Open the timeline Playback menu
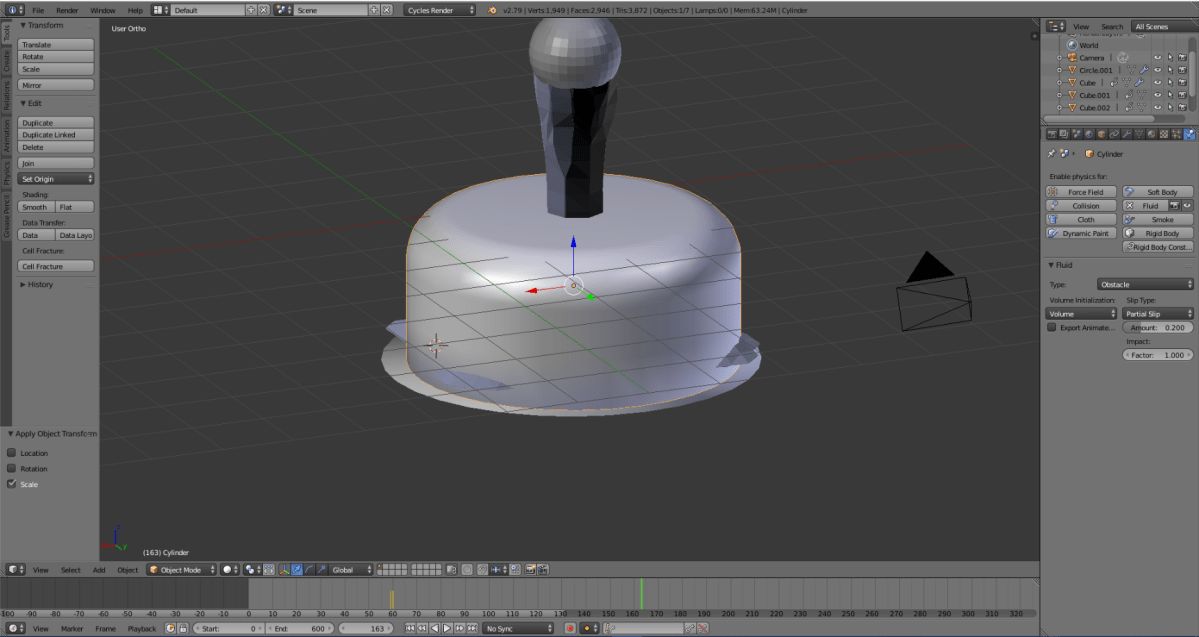This screenshot has width=1199, height=637. [x=141, y=629]
